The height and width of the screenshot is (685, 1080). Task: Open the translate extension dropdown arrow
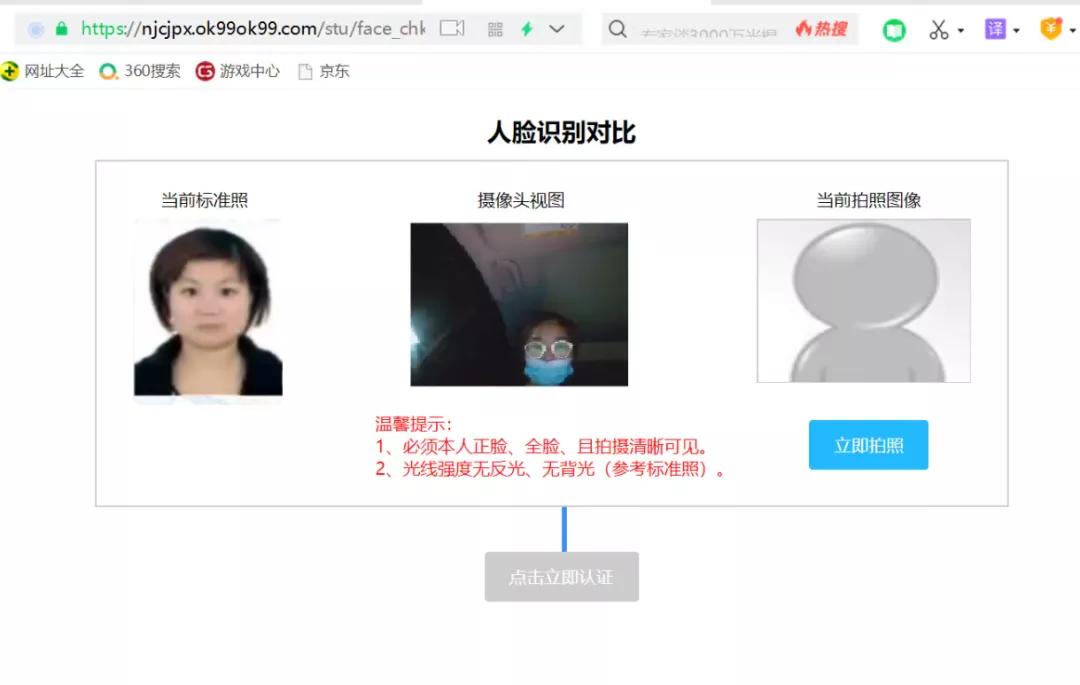tap(1015, 32)
